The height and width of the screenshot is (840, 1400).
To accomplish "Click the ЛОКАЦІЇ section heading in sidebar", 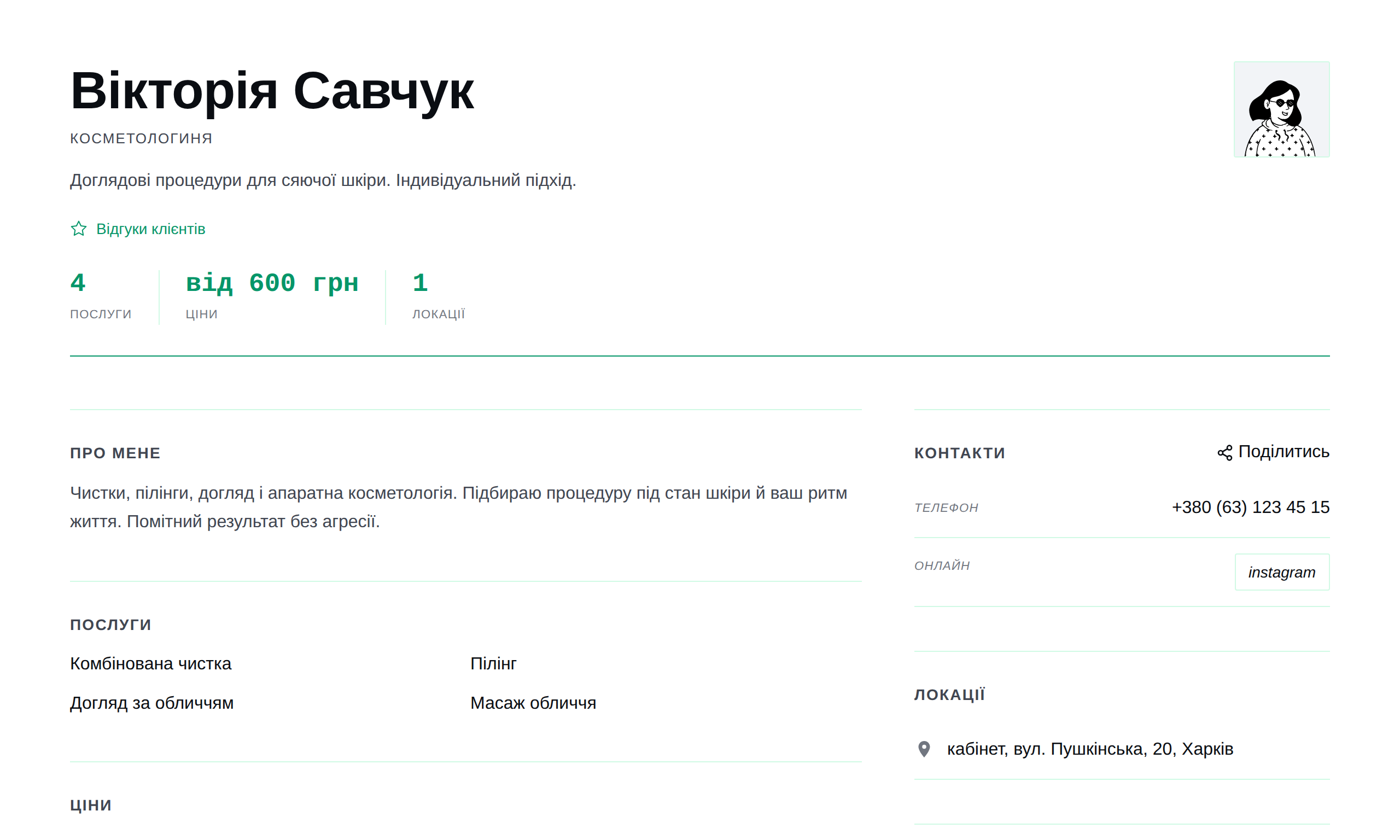I will pyautogui.click(x=949, y=695).
